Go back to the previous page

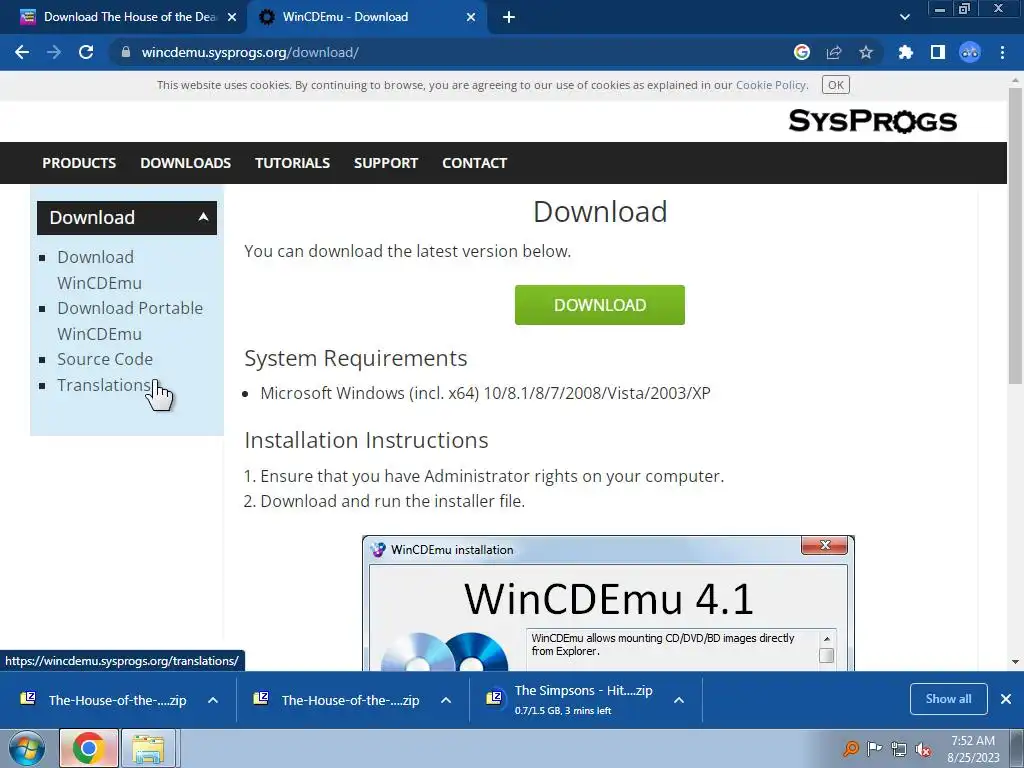point(22,52)
